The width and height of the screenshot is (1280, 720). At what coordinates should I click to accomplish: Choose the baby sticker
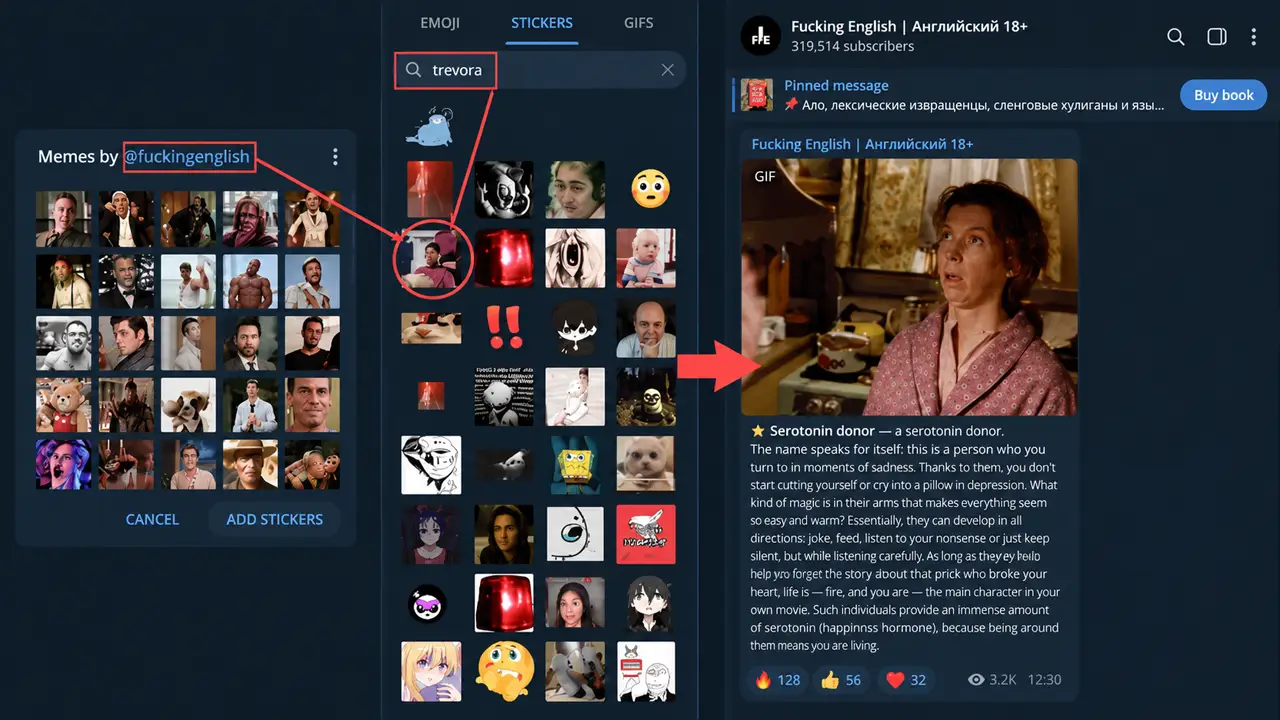coord(645,258)
